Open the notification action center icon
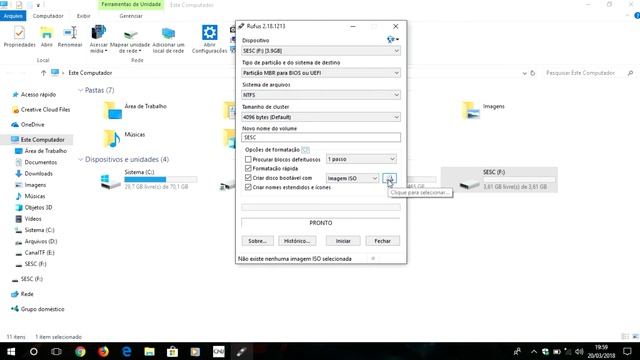Image resolution: width=640 pixels, height=360 pixels. click(x=627, y=351)
